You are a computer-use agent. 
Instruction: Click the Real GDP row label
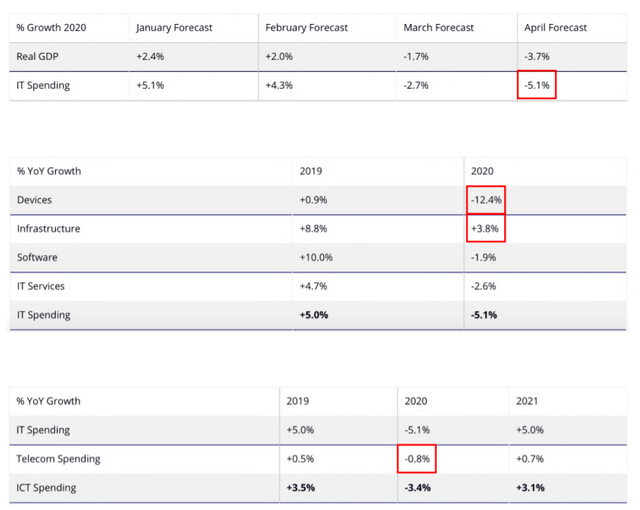click(37, 56)
